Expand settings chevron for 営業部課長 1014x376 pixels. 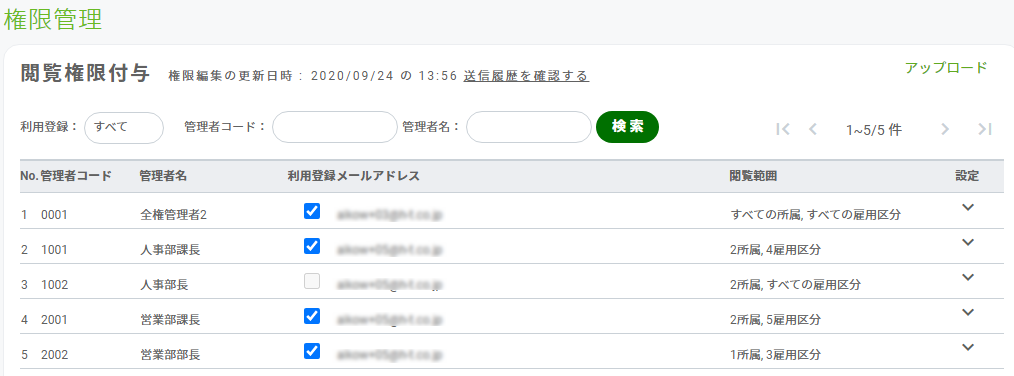[967, 312]
